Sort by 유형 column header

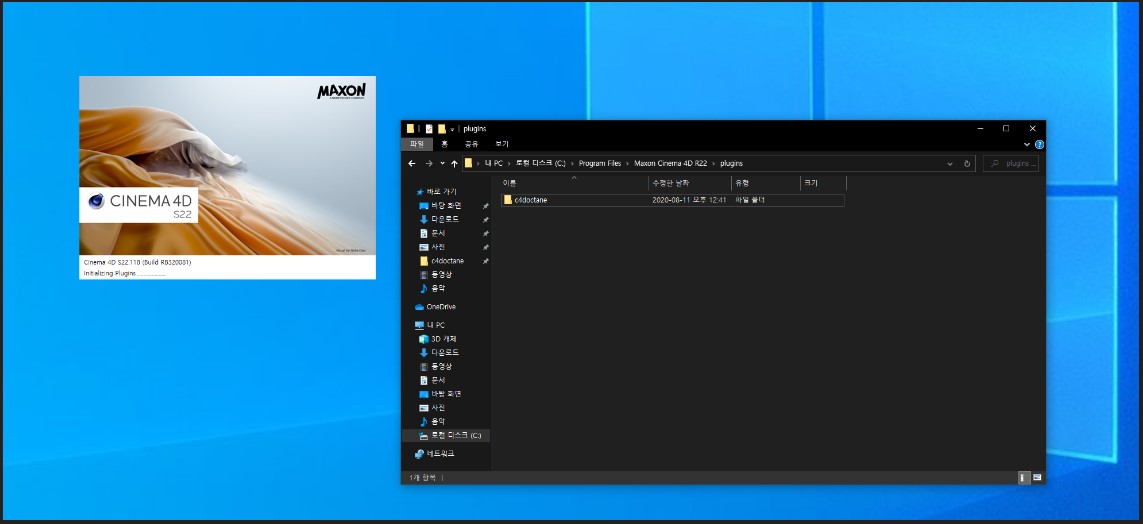[765, 183]
